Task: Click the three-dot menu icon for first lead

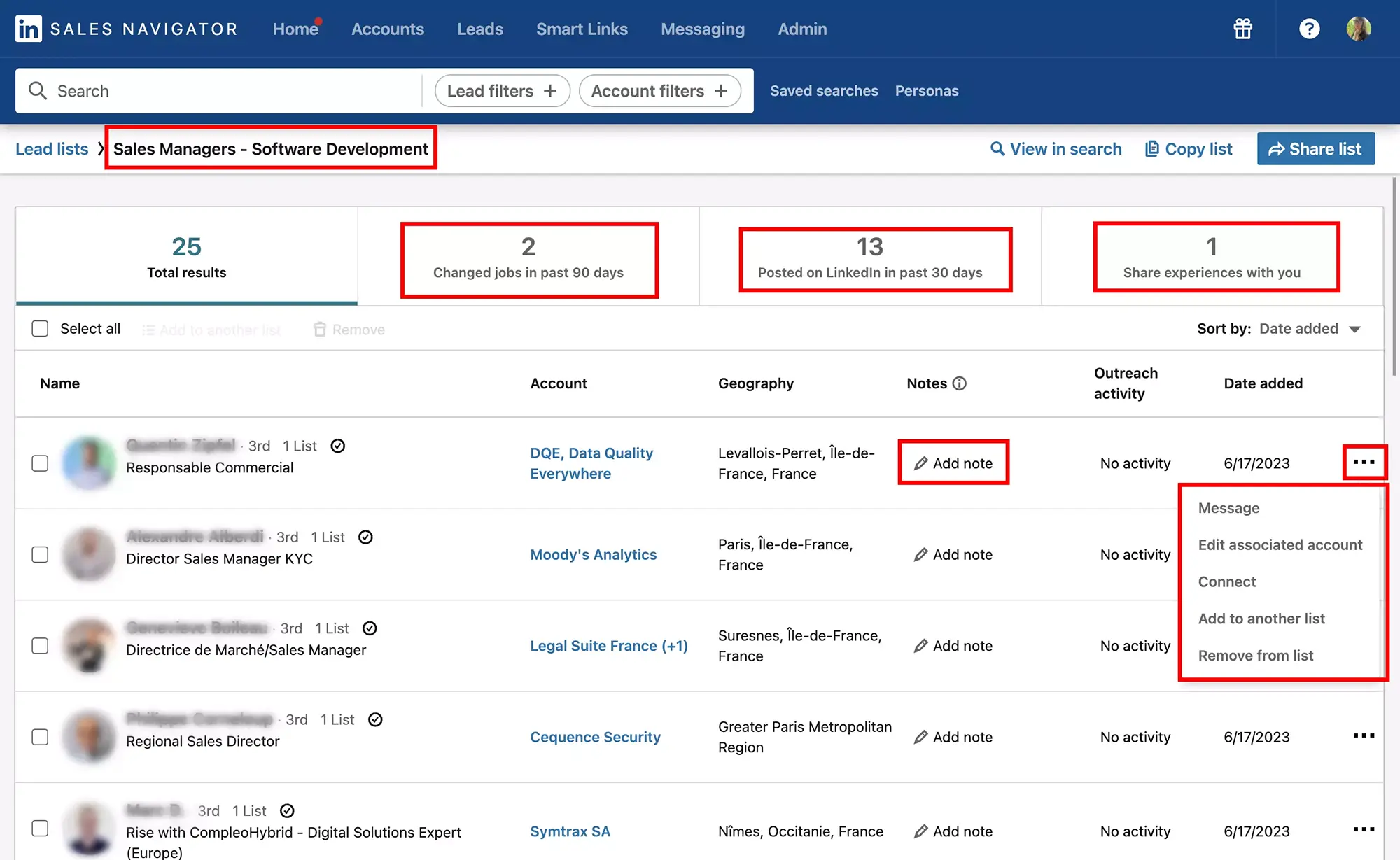Action: (x=1363, y=462)
